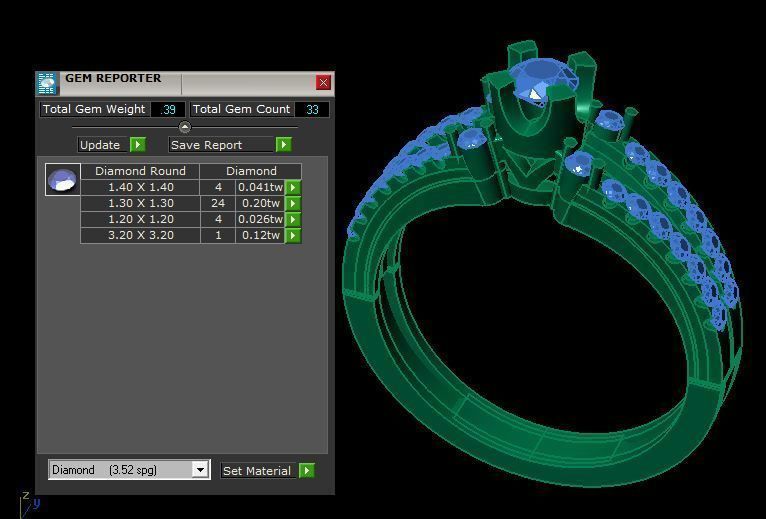The image size is (766, 519).
Task: Click the Set Material label
Action: point(257,471)
